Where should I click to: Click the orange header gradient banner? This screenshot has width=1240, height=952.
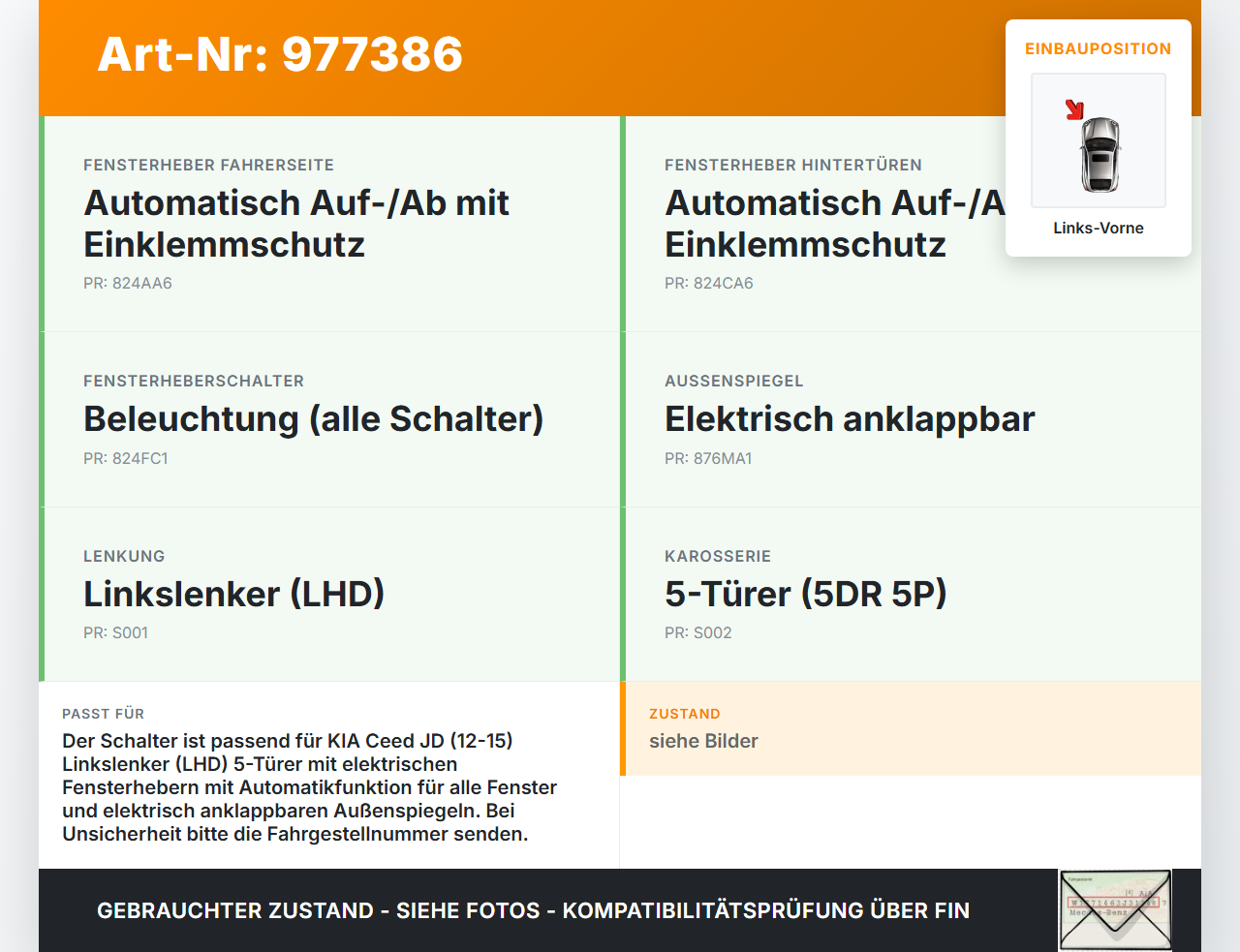[620, 58]
